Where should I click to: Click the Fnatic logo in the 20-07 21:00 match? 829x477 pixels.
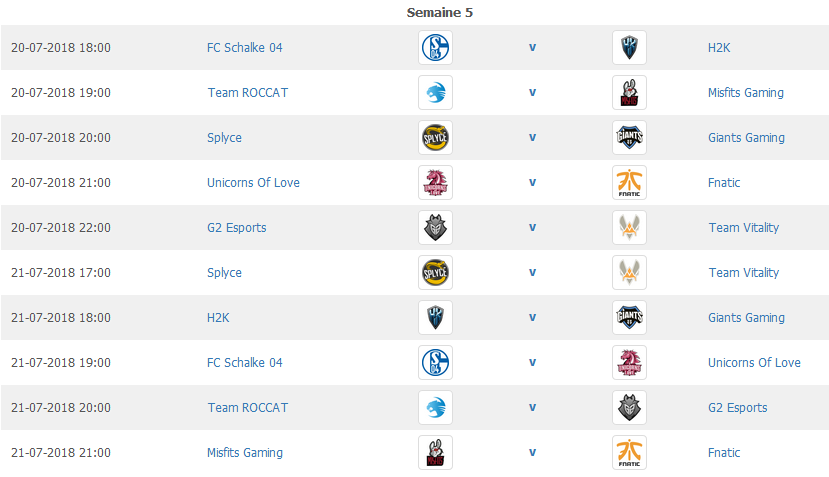(x=629, y=182)
